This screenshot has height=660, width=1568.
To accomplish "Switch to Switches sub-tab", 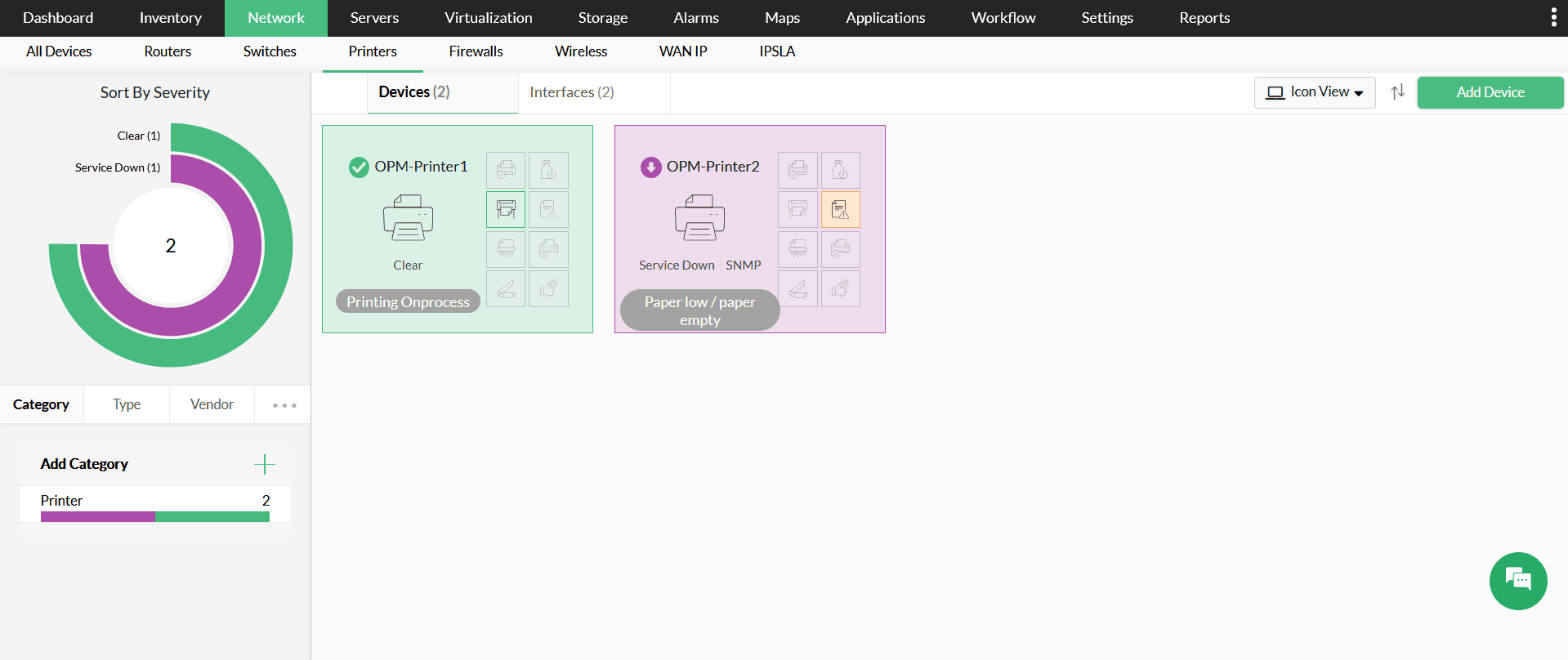I will click(270, 51).
